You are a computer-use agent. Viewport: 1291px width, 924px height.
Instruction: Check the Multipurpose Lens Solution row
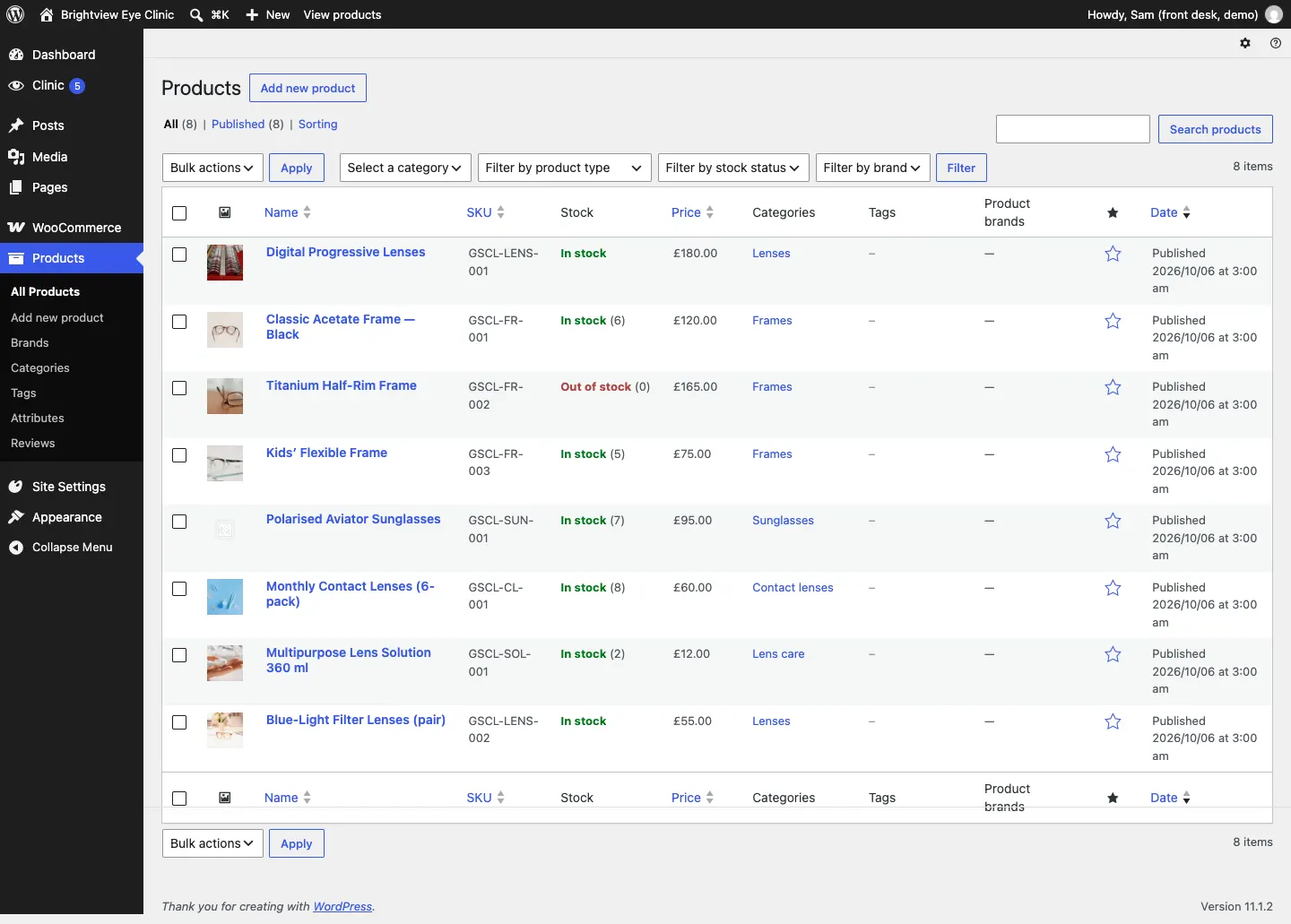coord(179,655)
